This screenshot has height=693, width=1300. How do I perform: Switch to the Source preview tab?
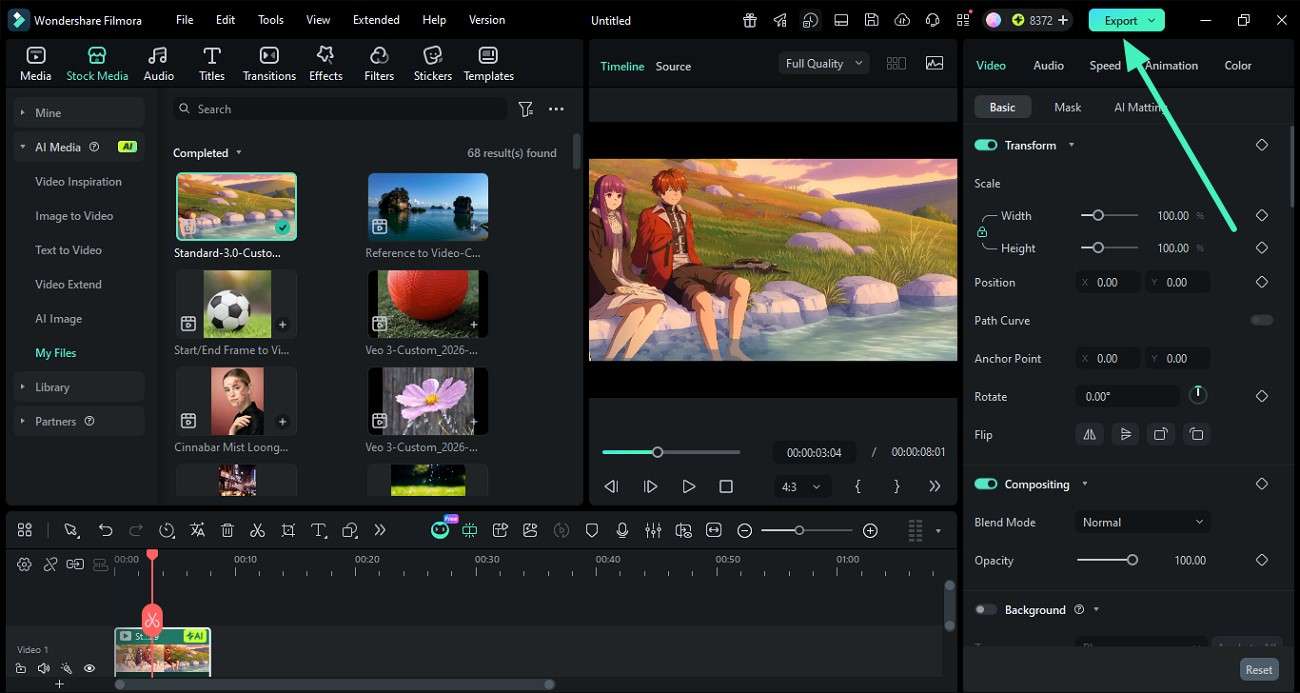(673, 66)
